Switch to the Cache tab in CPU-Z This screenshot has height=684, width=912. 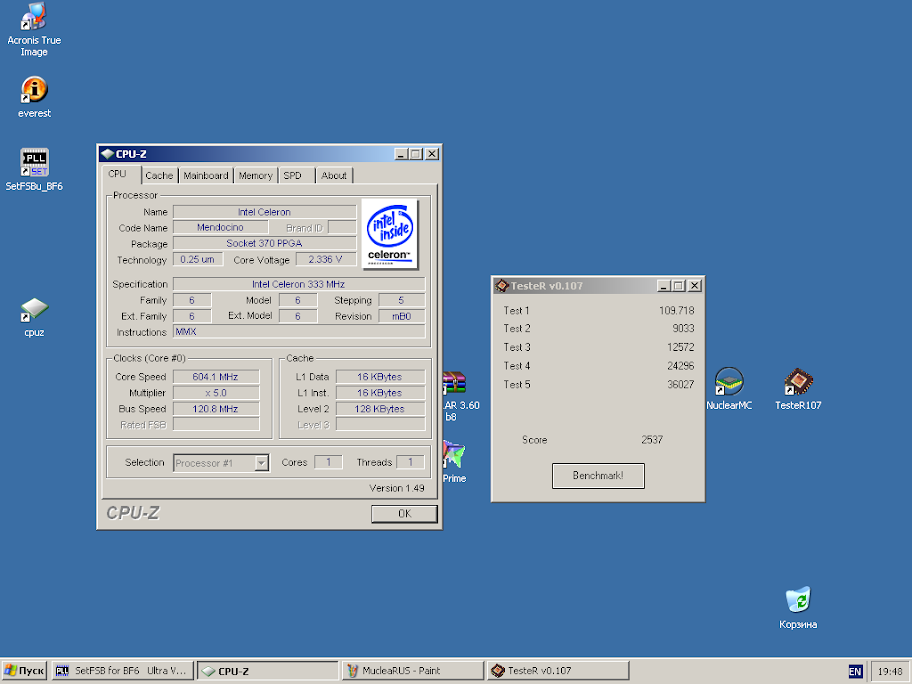click(159, 176)
